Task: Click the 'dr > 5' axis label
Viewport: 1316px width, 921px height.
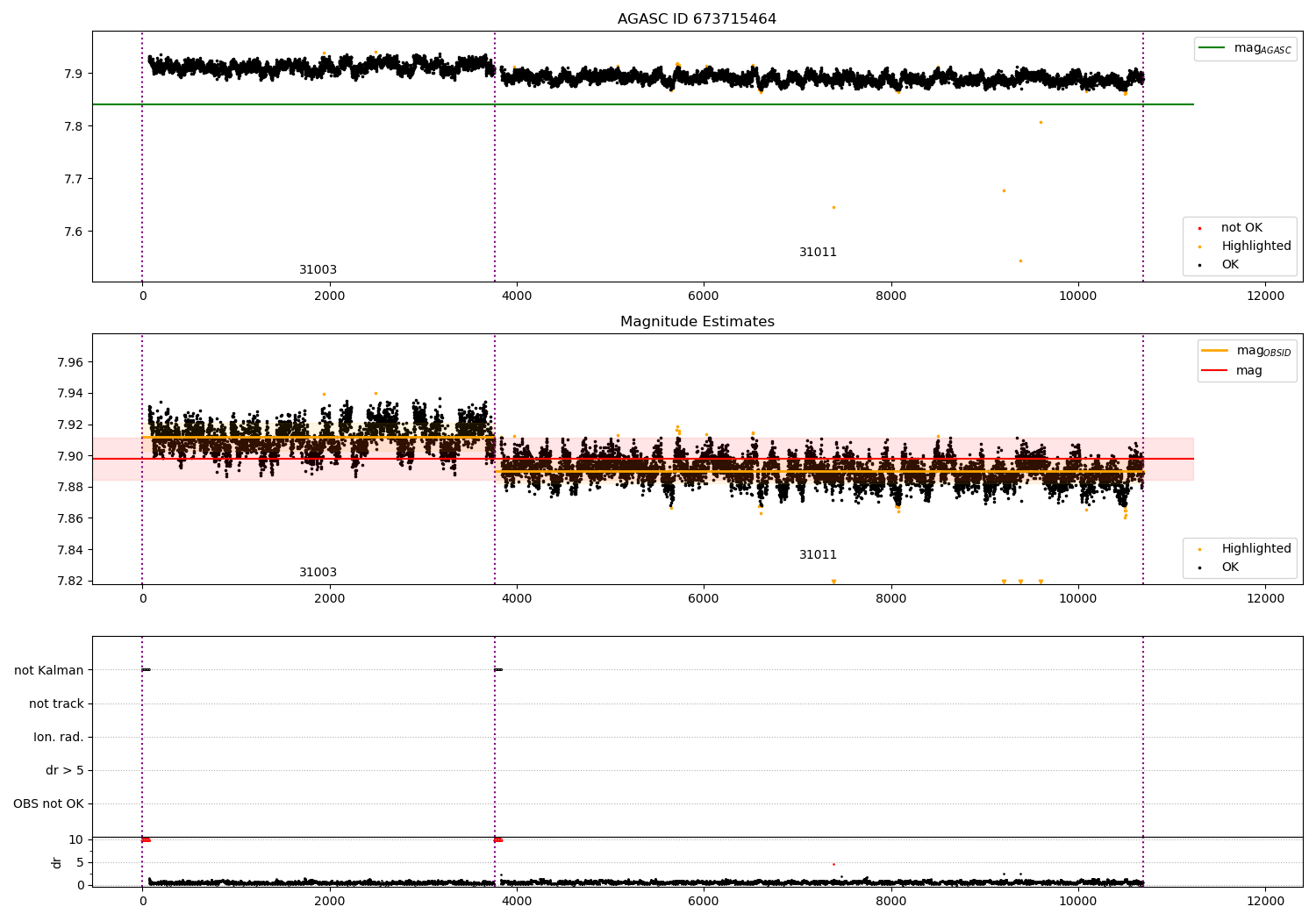Action: [x=65, y=770]
